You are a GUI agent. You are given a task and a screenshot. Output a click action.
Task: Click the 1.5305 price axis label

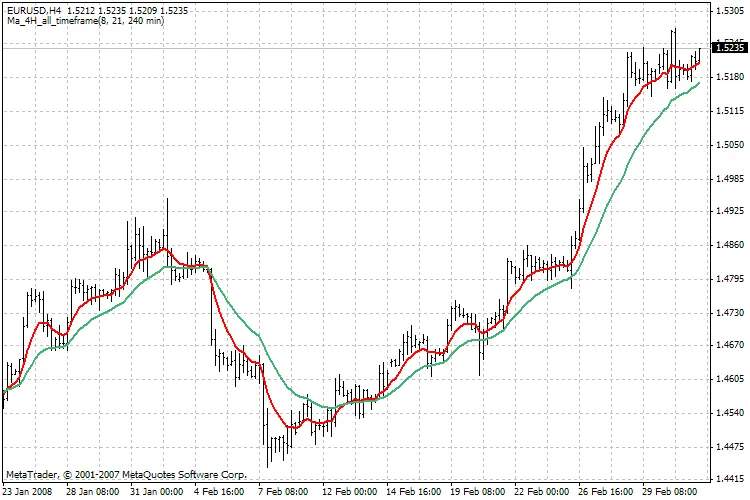pyautogui.click(x=730, y=11)
